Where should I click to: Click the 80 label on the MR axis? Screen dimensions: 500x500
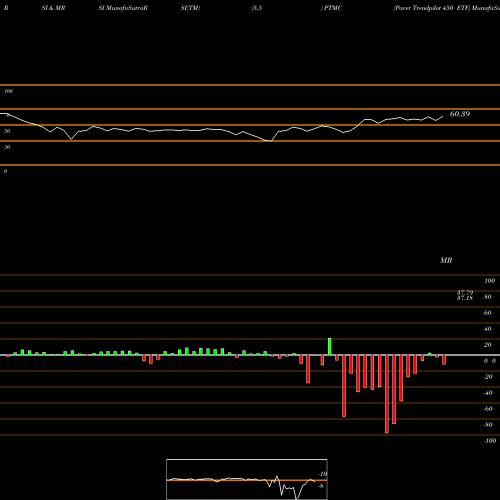click(x=487, y=297)
